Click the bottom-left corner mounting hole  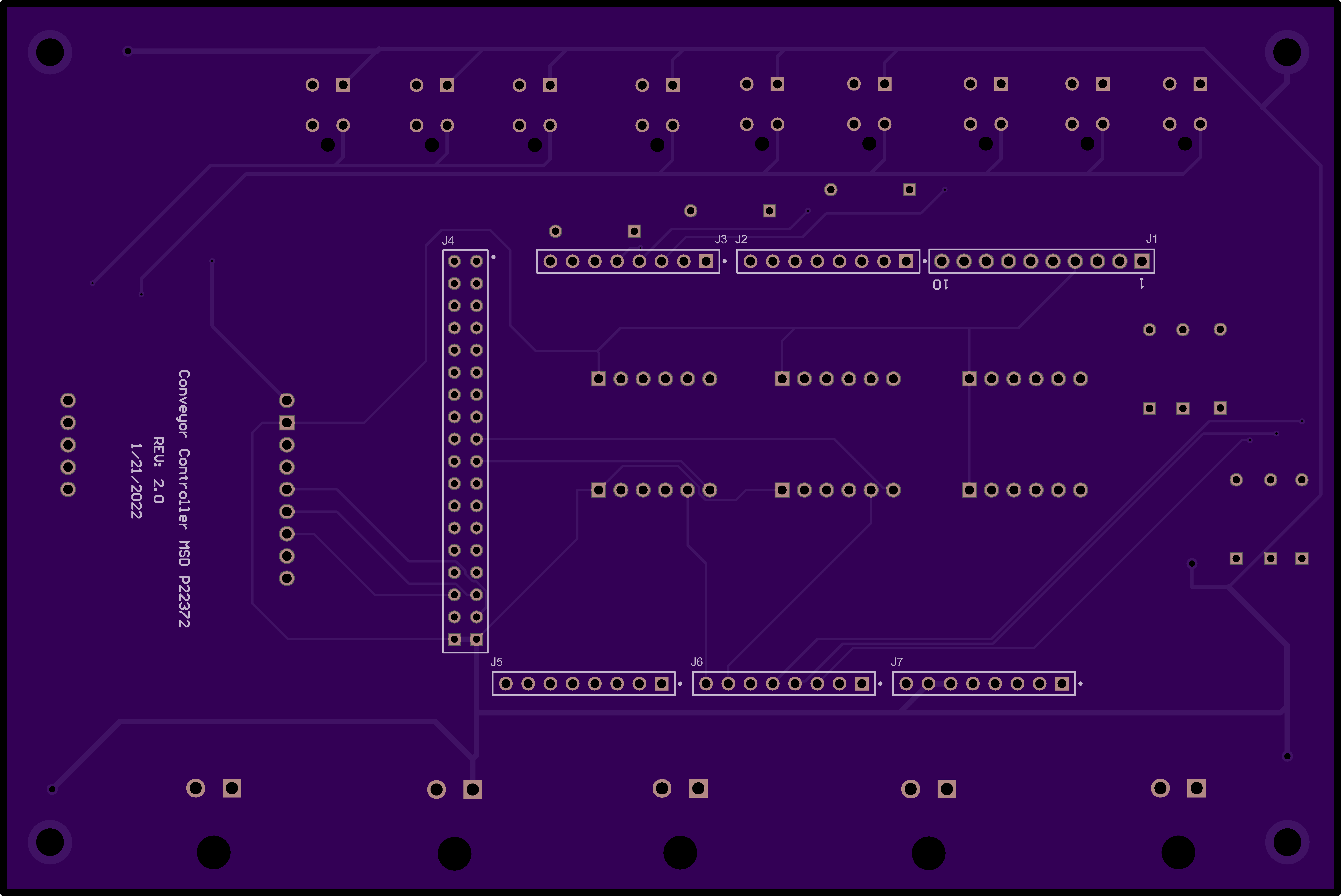coord(50,842)
